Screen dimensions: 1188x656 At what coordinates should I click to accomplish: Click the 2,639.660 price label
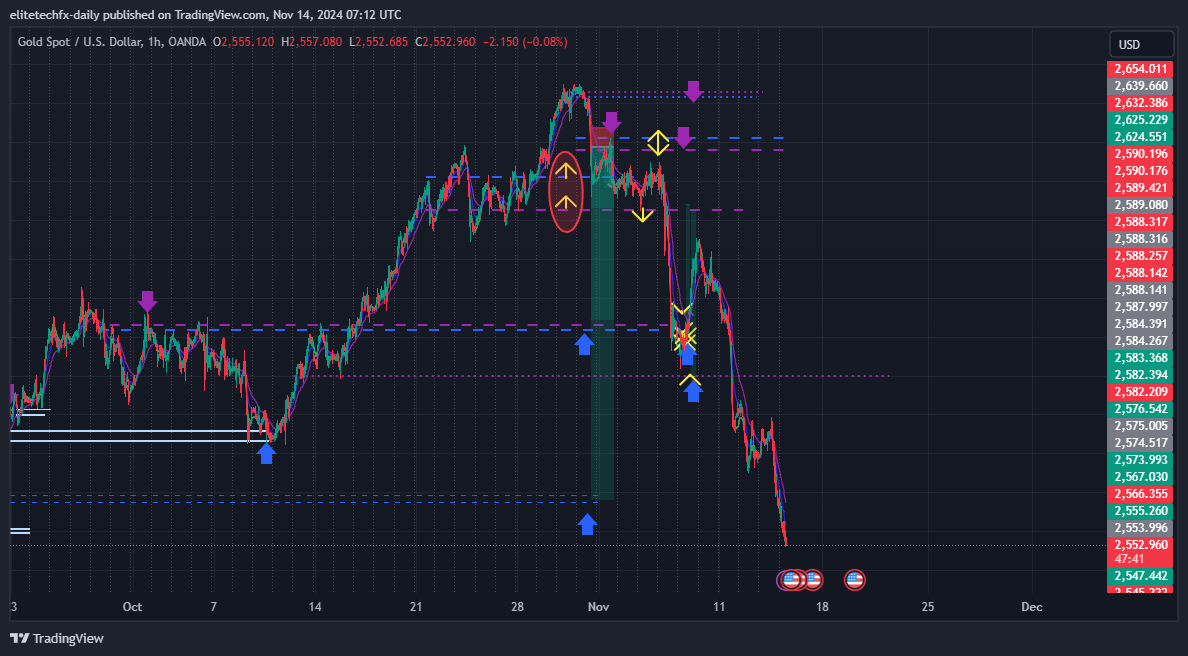pos(1140,86)
